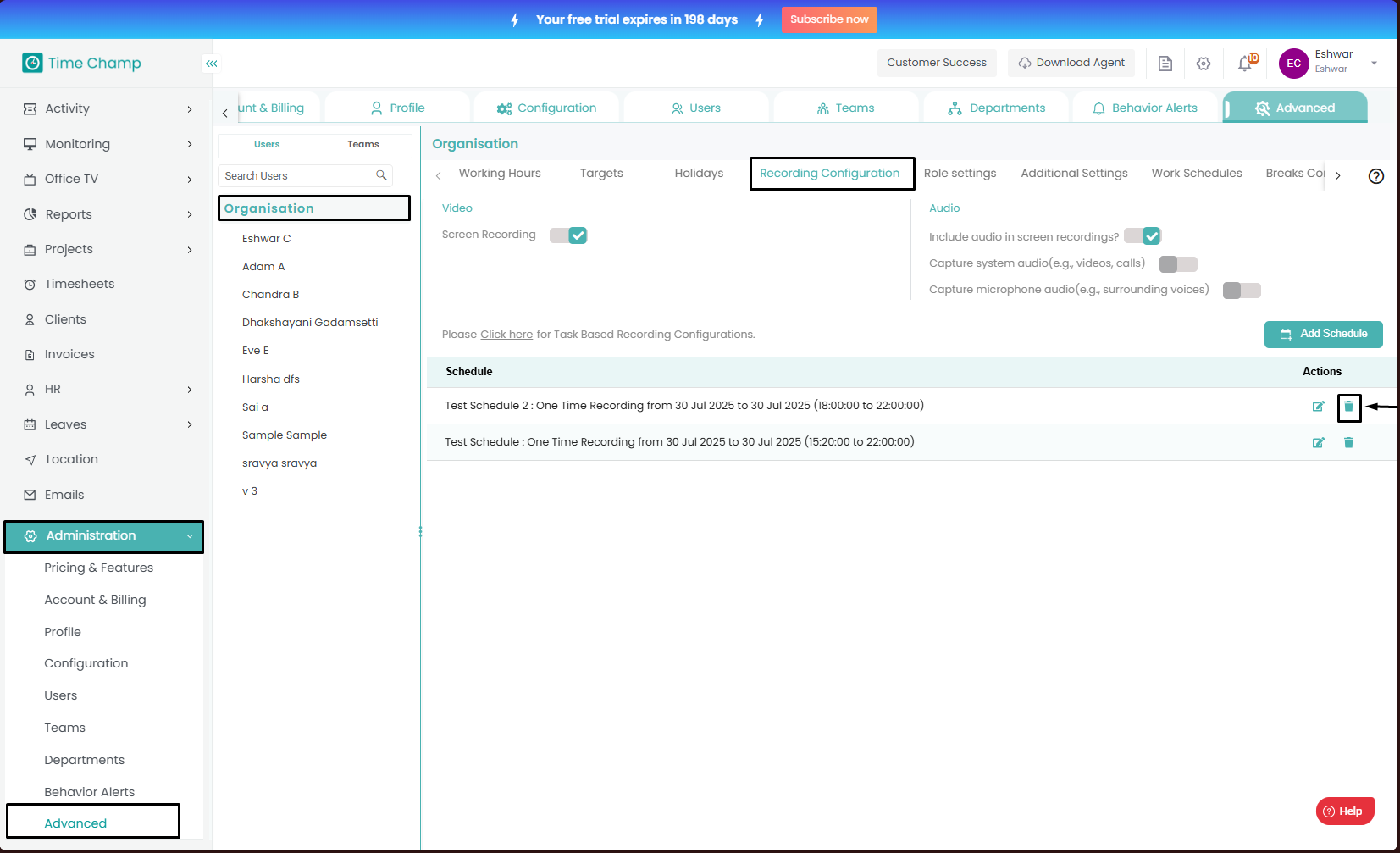Open the help question mark icon
Viewport: 1400px width, 853px height.
tap(1376, 176)
